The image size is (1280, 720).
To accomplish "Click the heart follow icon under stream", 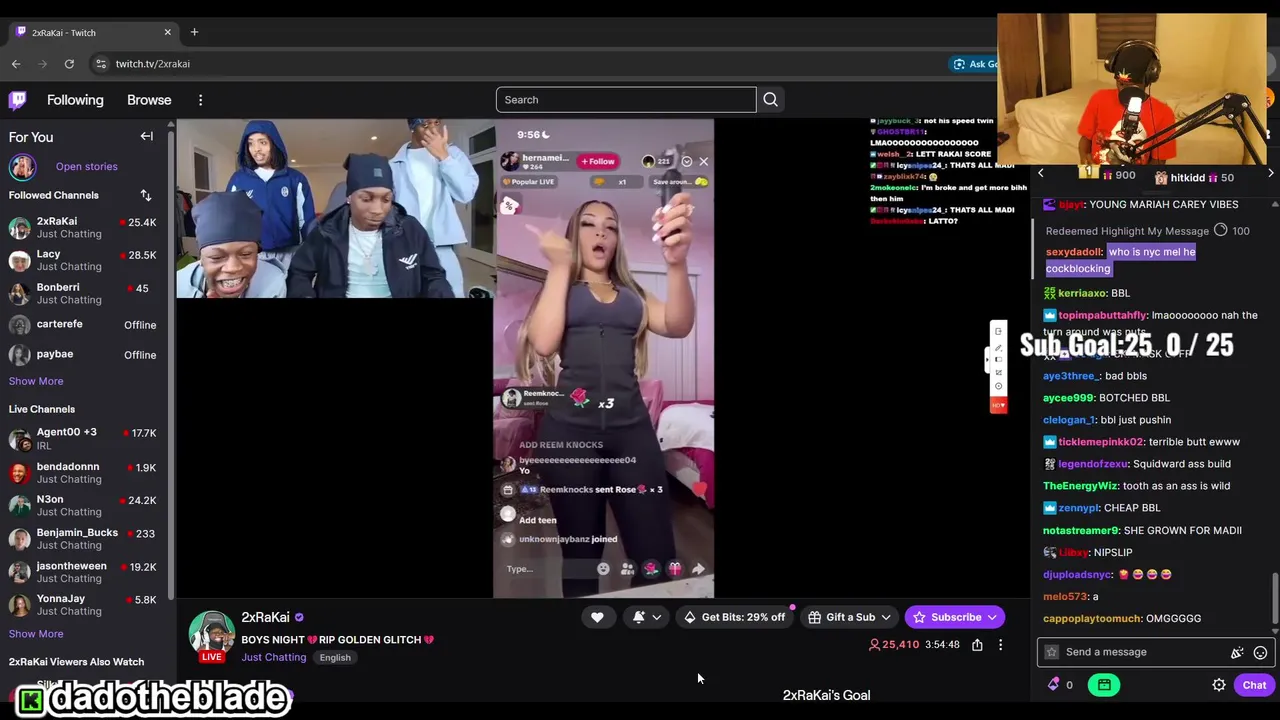I will pos(597,617).
